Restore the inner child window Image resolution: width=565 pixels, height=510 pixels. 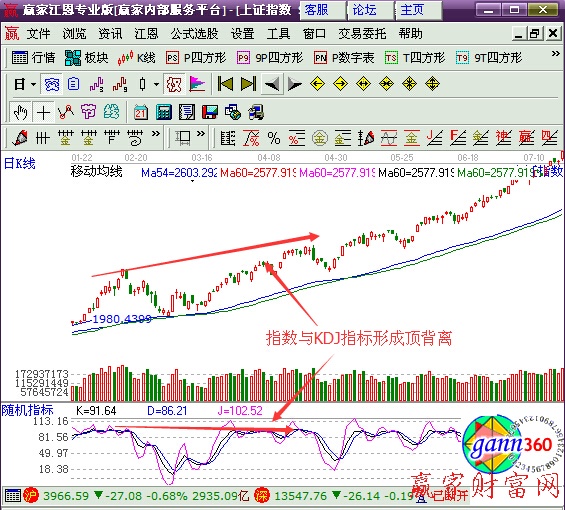click(x=535, y=34)
